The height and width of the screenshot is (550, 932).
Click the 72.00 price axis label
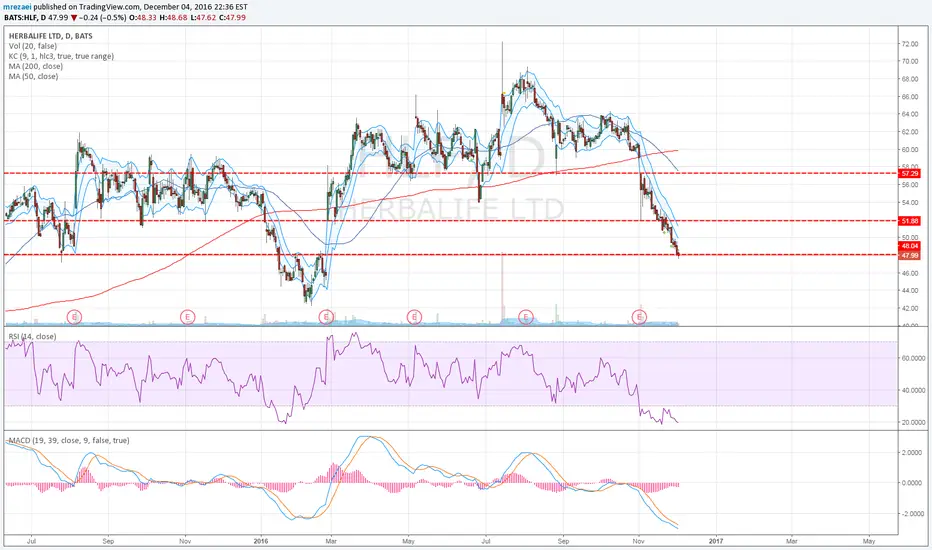tap(909, 44)
